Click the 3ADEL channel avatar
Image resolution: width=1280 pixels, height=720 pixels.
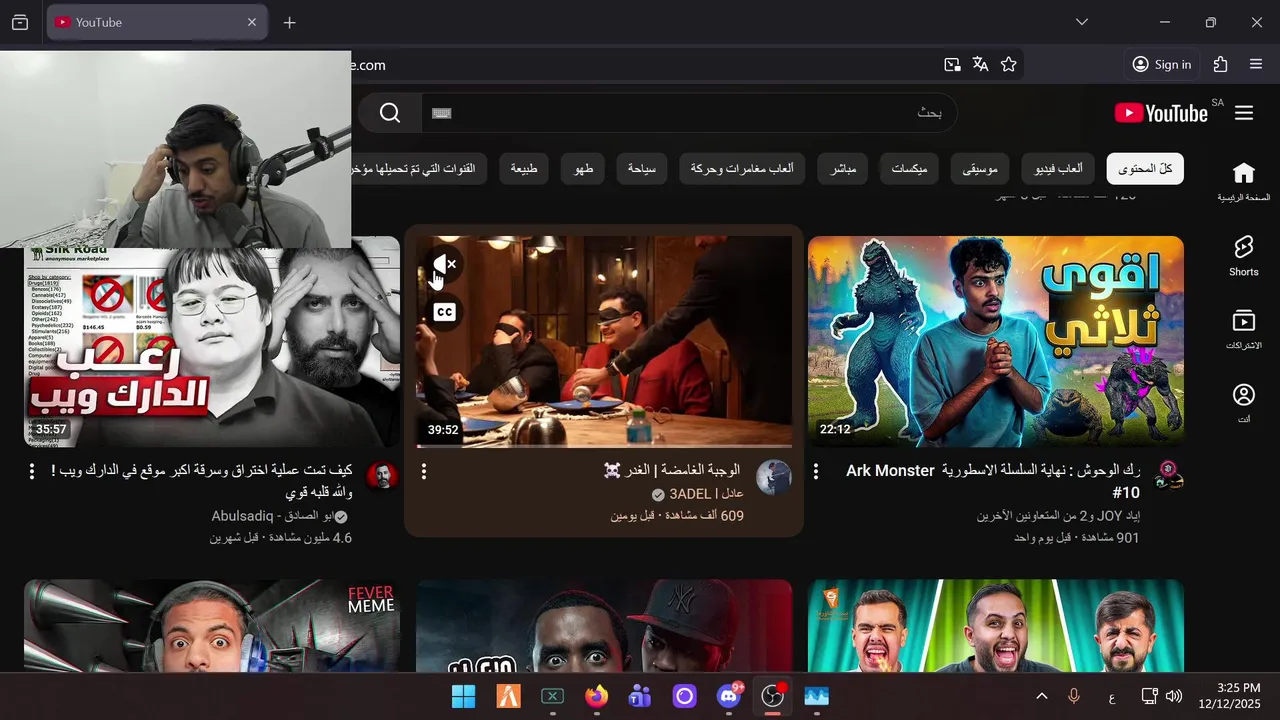coord(773,477)
